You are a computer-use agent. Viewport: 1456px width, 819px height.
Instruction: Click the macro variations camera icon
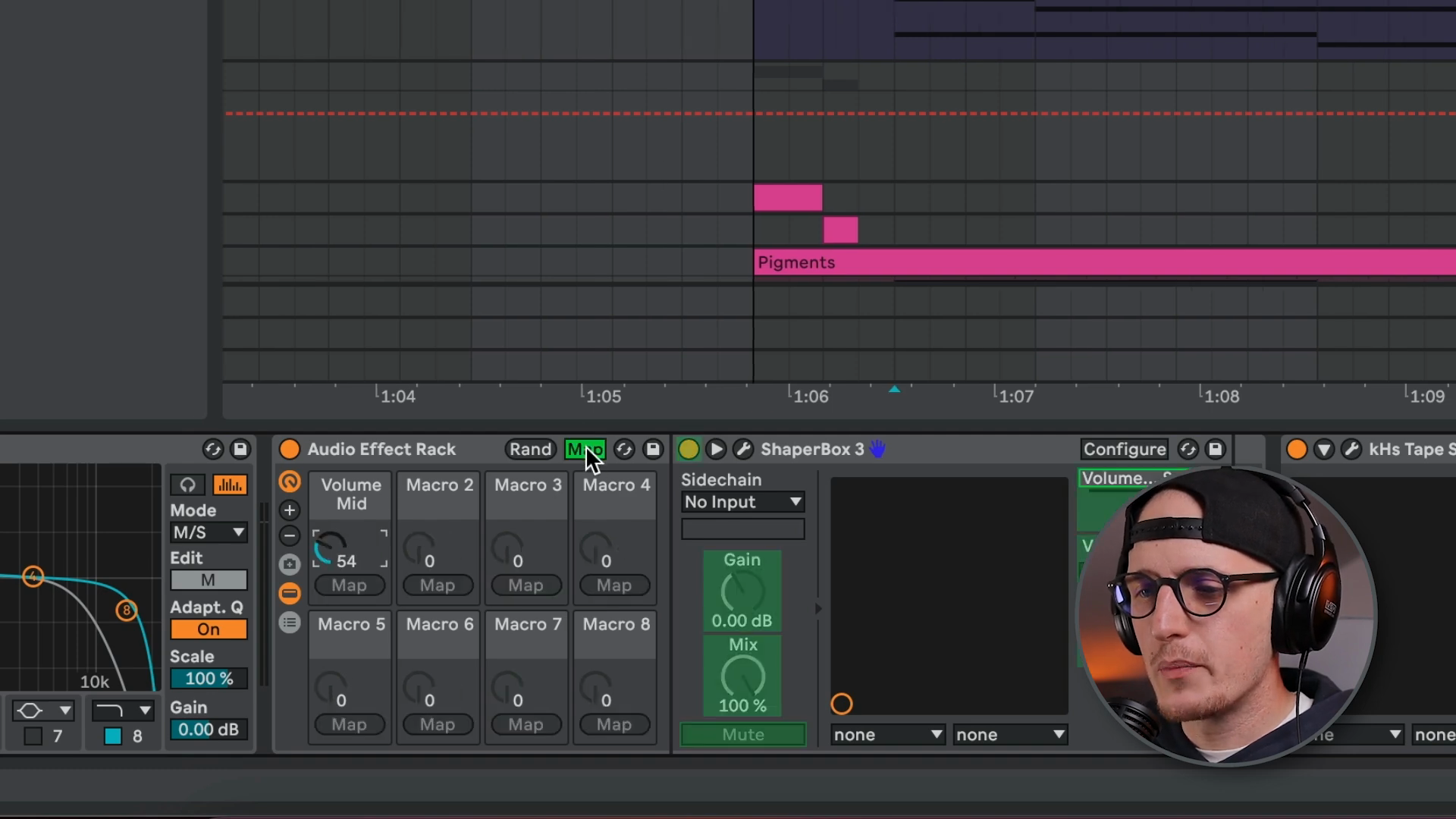coord(289,564)
